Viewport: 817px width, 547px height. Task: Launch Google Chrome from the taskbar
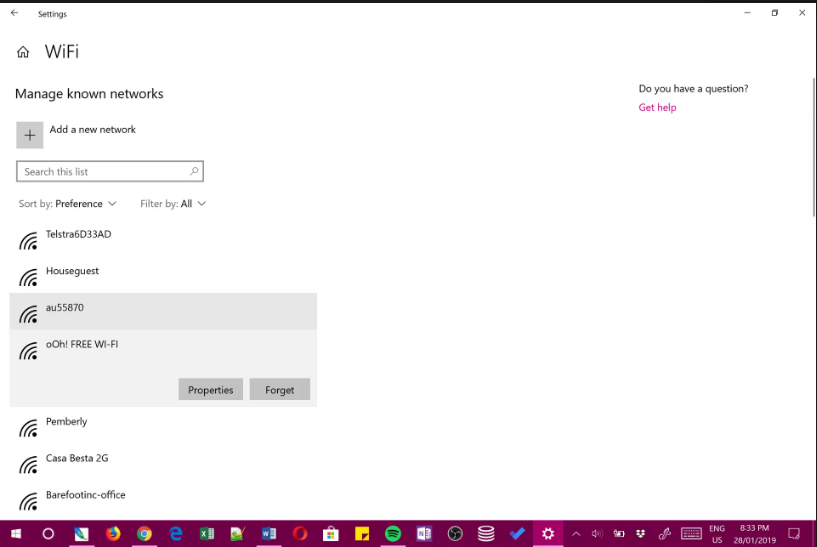point(144,533)
